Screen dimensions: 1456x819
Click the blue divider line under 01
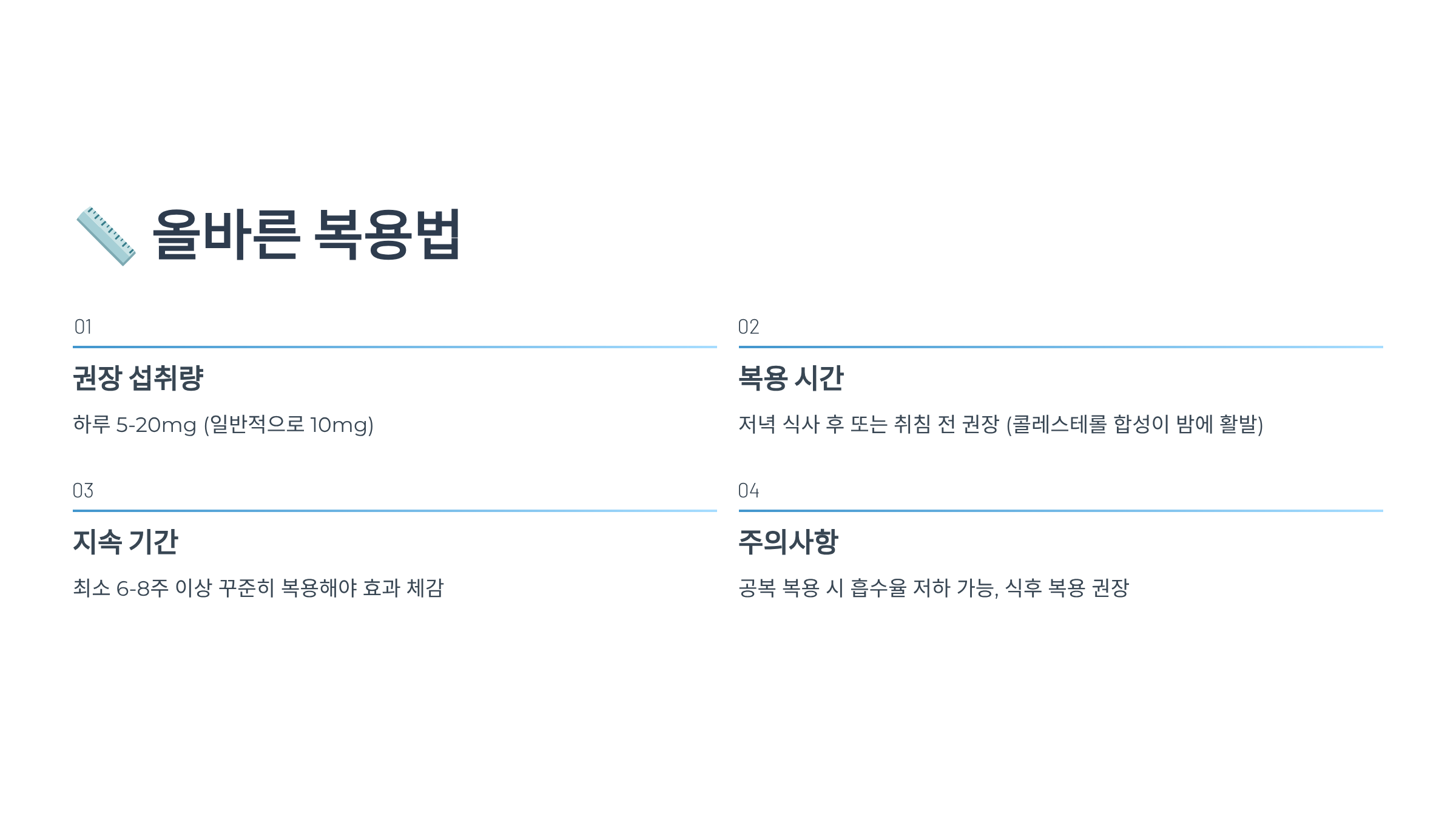coord(395,347)
